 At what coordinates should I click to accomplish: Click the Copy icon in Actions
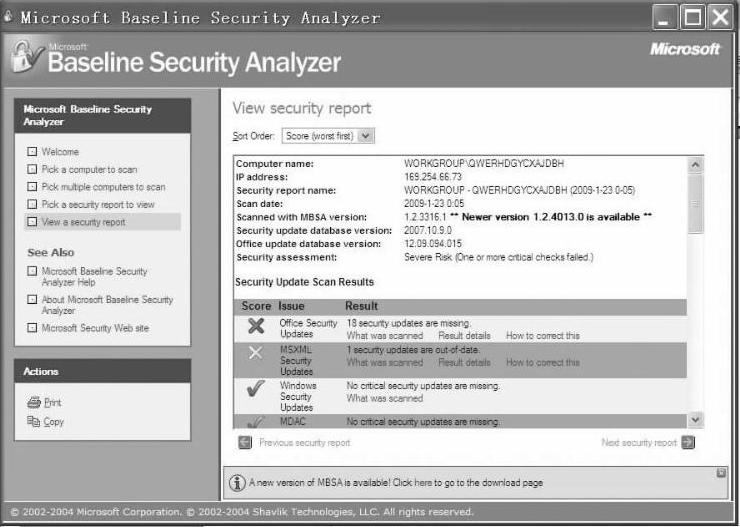tap(34, 422)
